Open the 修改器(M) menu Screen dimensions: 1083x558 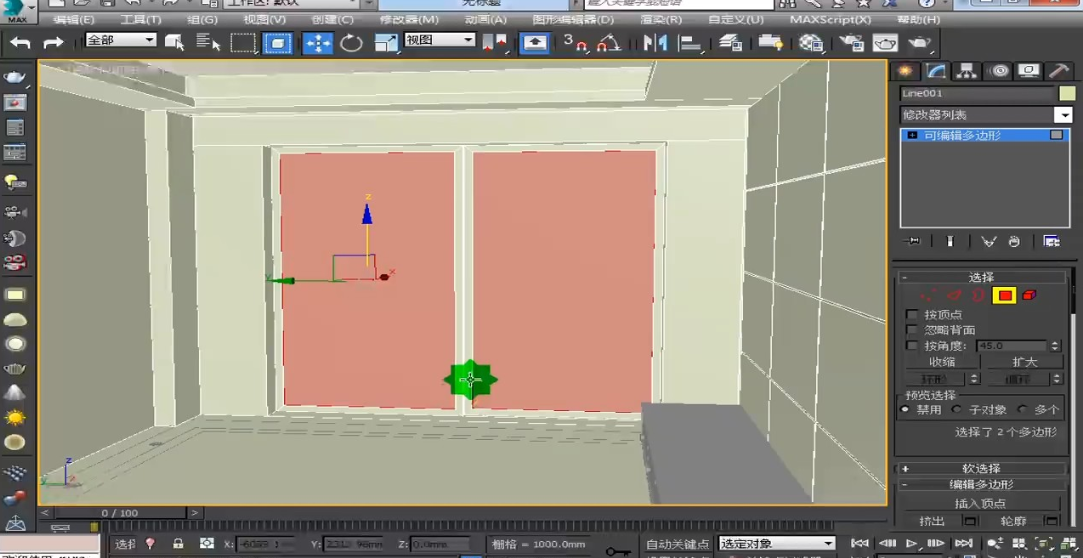click(x=409, y=19)
